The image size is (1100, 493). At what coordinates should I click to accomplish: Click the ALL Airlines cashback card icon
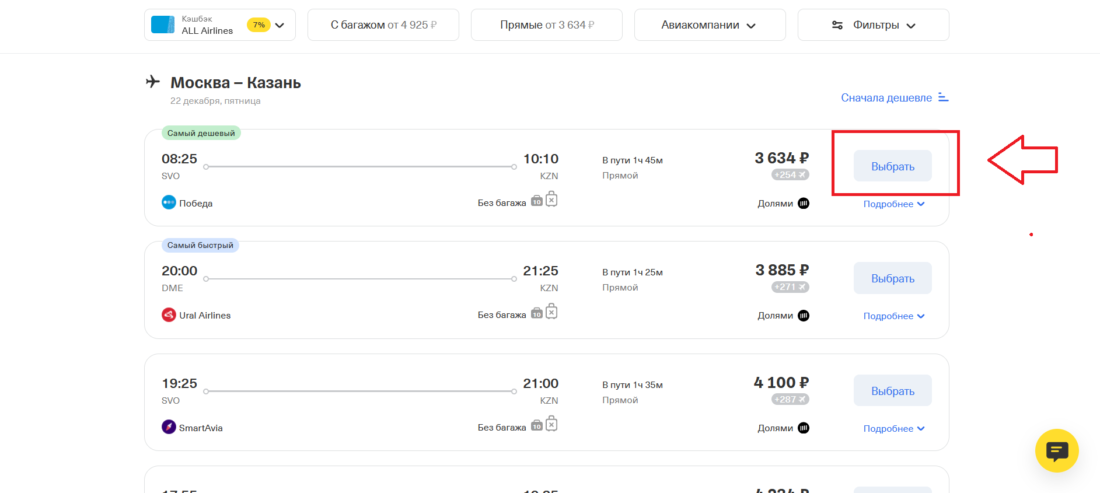click(x=162, y=25)
